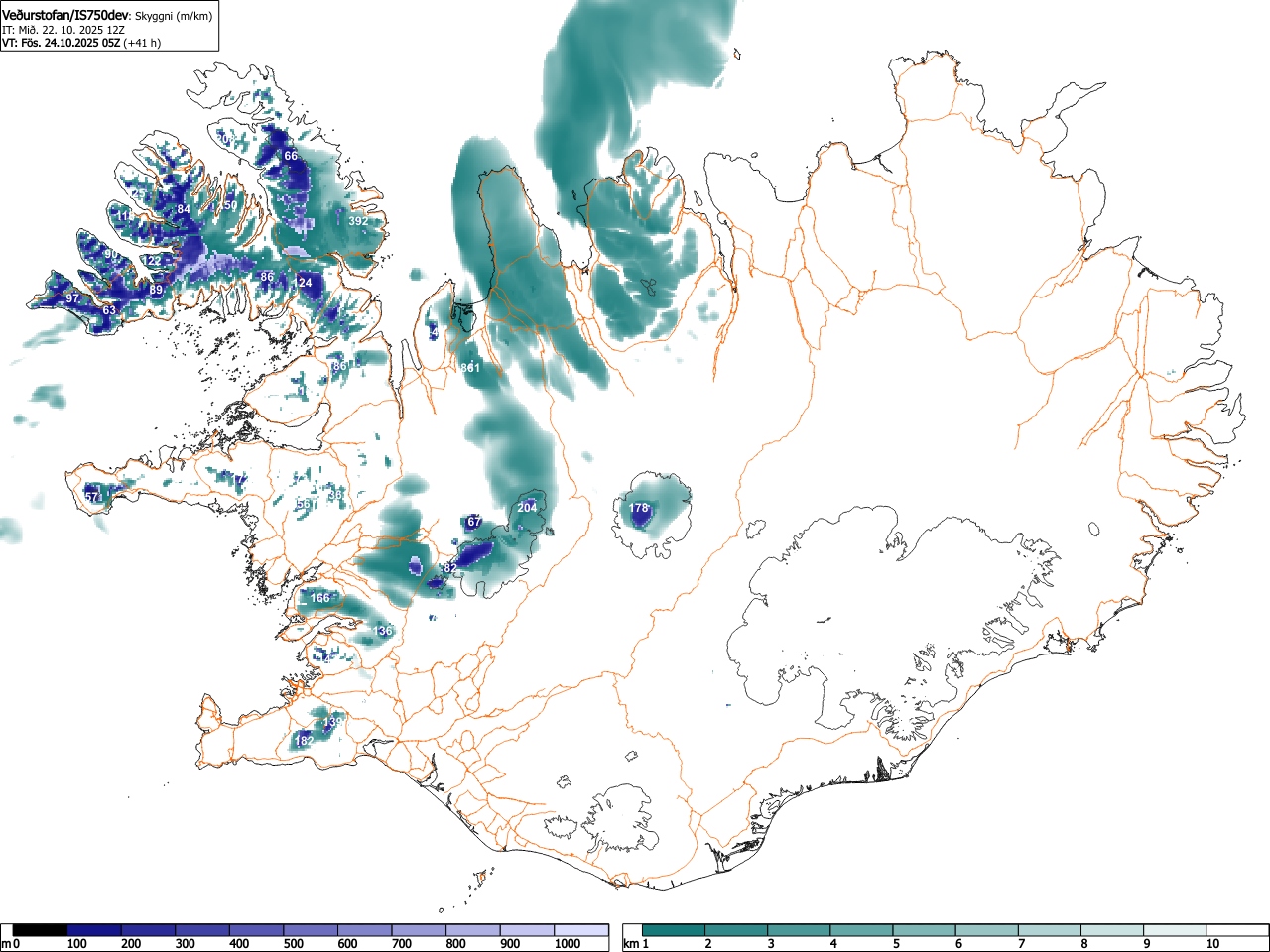The height and width of the screenshot is (952, 1270).
Task: Click the 122 visibility value label
Action: point(152,261)
